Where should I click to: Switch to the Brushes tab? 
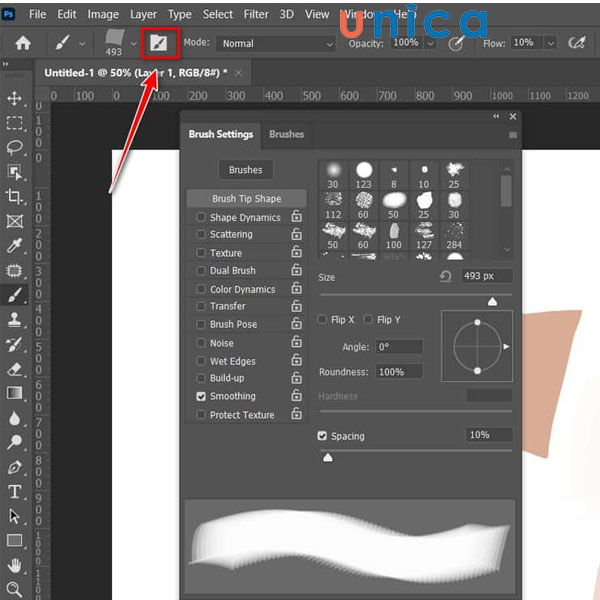pos(286,134)
